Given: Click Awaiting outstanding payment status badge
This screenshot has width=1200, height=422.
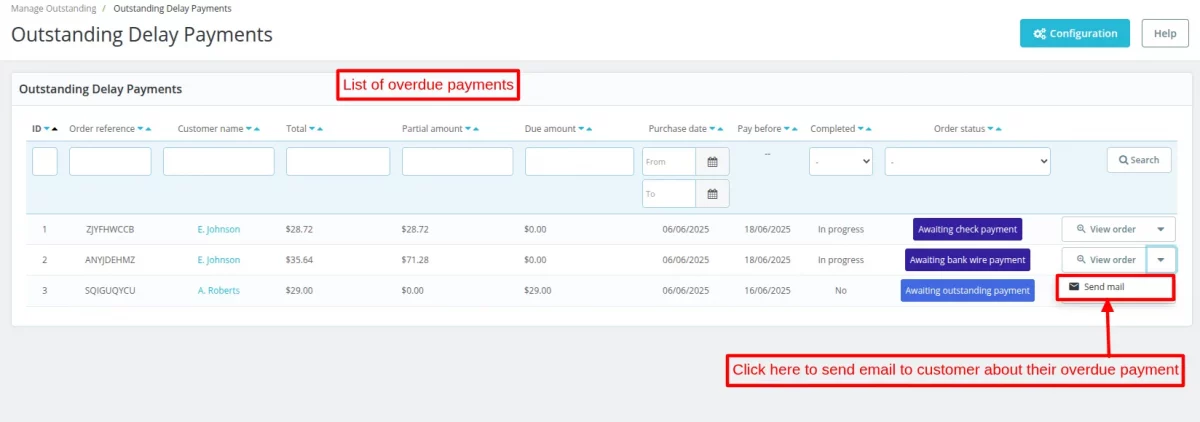Looking at the screenshot, I should tap(968, 291).
